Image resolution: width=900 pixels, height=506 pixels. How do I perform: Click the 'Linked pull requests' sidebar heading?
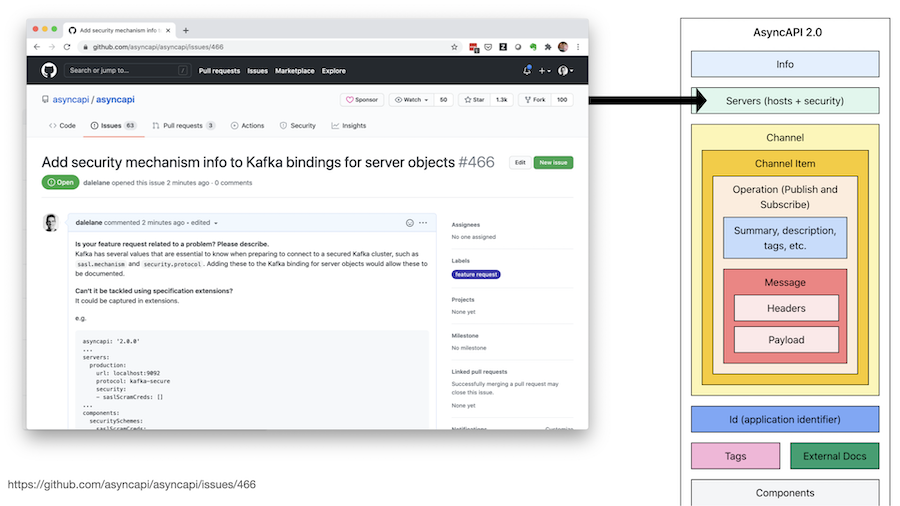[479, 372]
